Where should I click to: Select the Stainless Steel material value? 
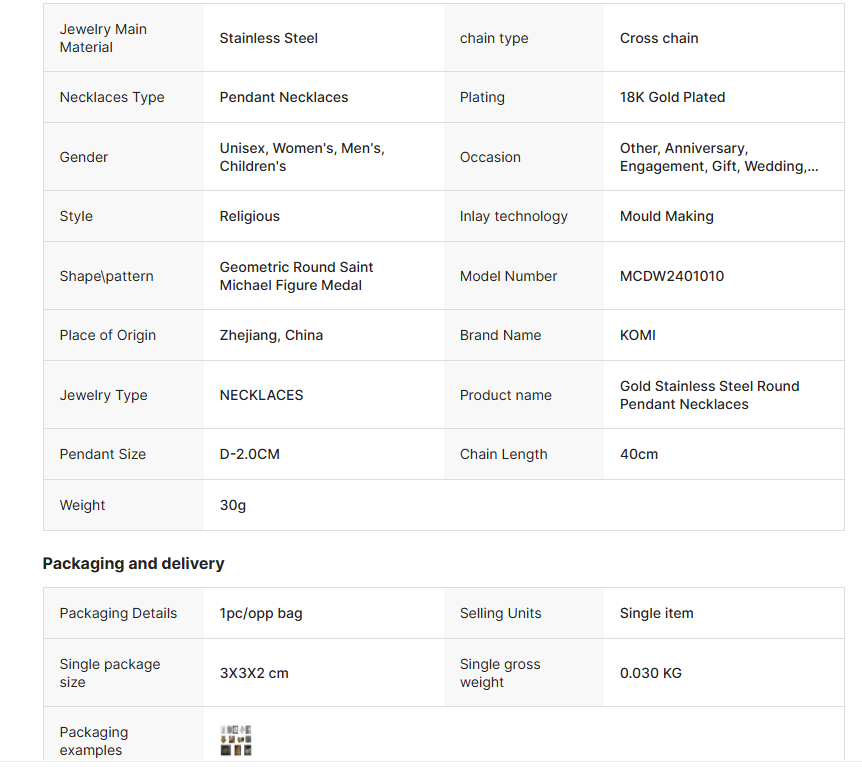(269, 38)
